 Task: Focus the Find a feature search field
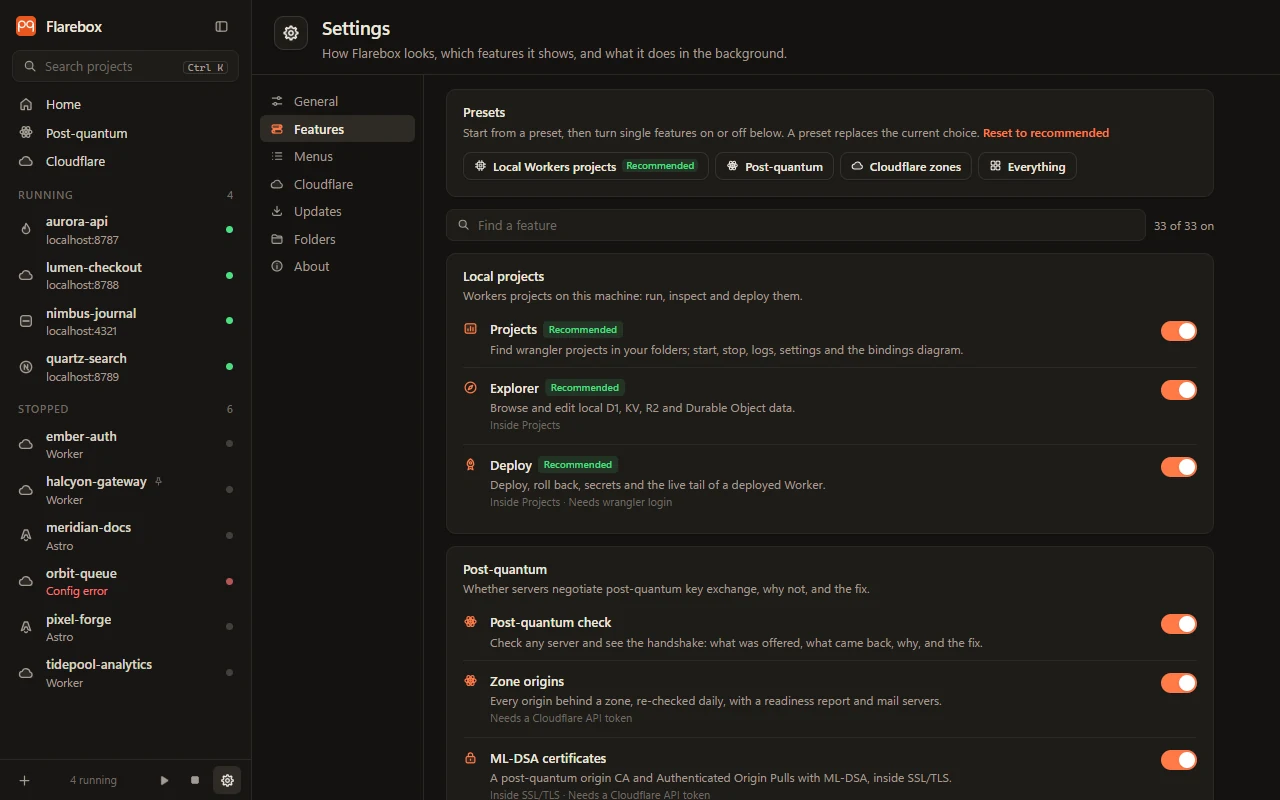point(796,225)
